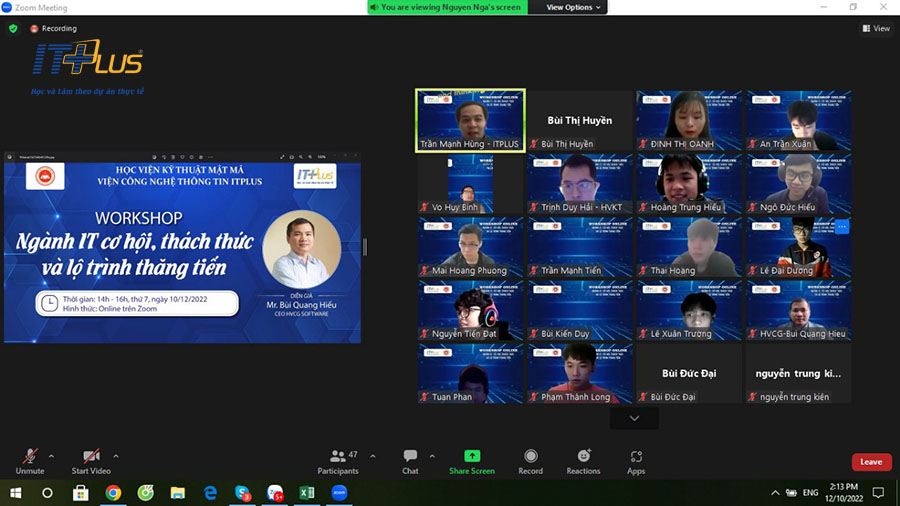The image size is (900, 506).
Task: Open the Chat panel
Action: point(410,458)
